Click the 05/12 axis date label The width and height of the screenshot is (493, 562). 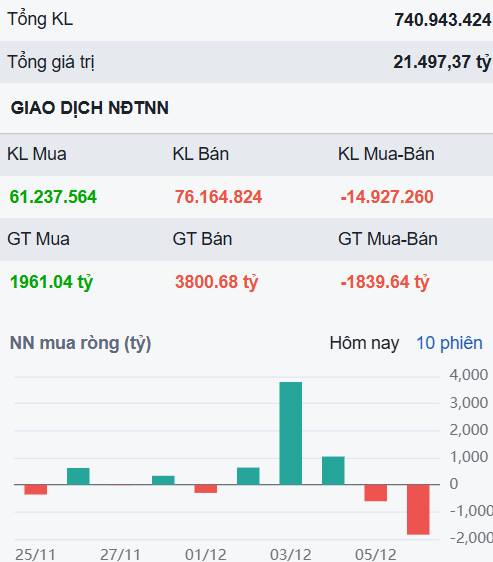376,554
